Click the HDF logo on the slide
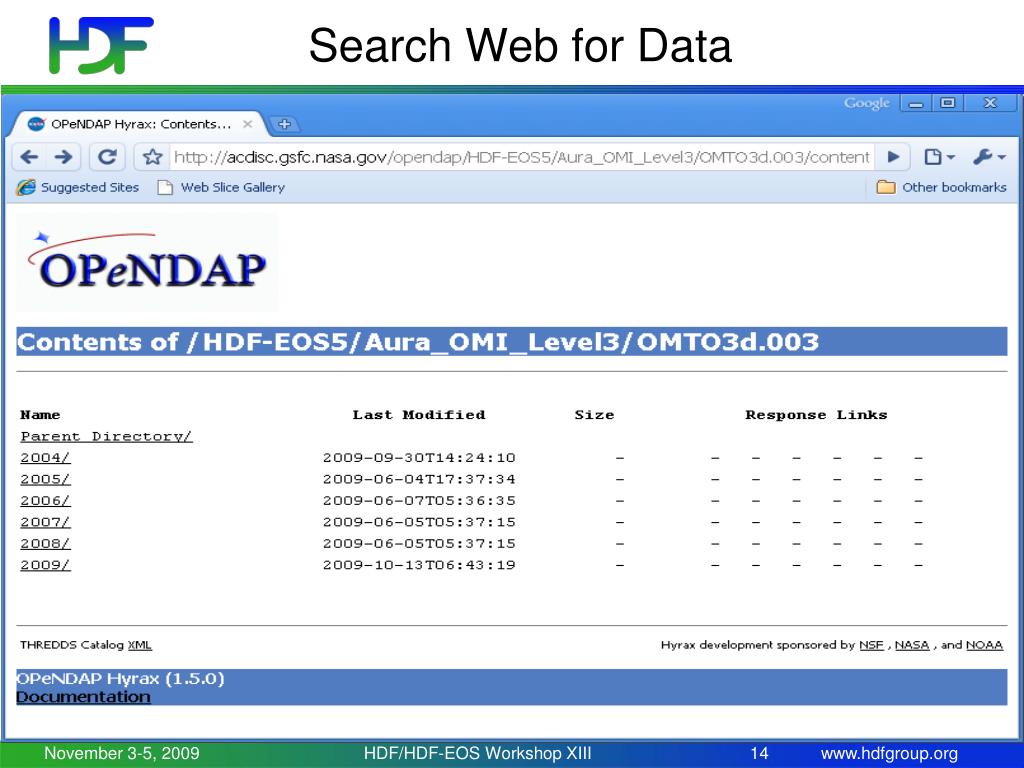The width and height of the screenshot is (1024, 768). click(x=101, y=44)
